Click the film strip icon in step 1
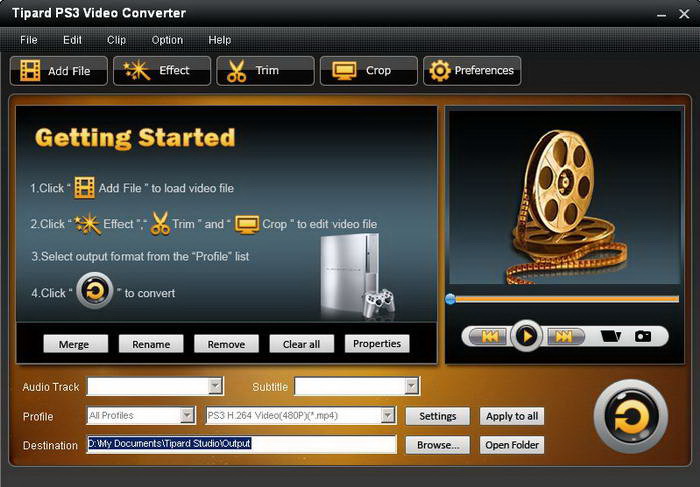Screen dimensions: 700x487 84,187
